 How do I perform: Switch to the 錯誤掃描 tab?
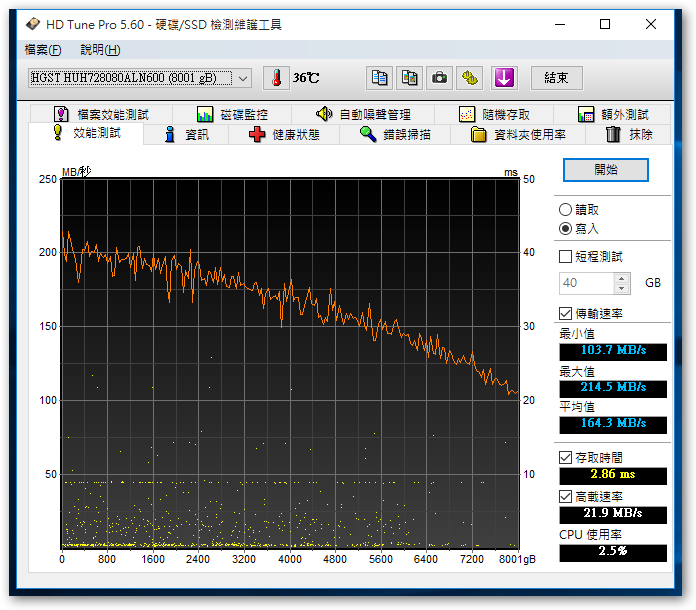[395, 135]
